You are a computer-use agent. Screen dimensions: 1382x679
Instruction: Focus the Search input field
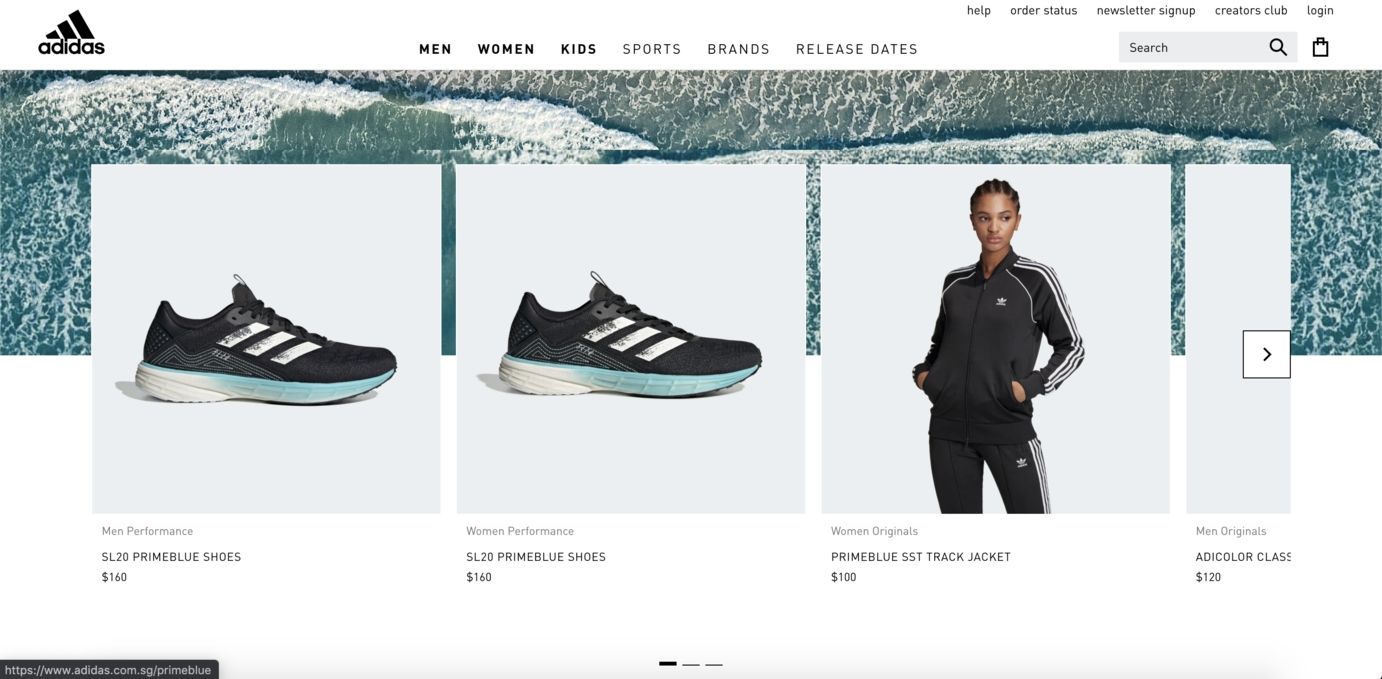(x=1190, y=47)
